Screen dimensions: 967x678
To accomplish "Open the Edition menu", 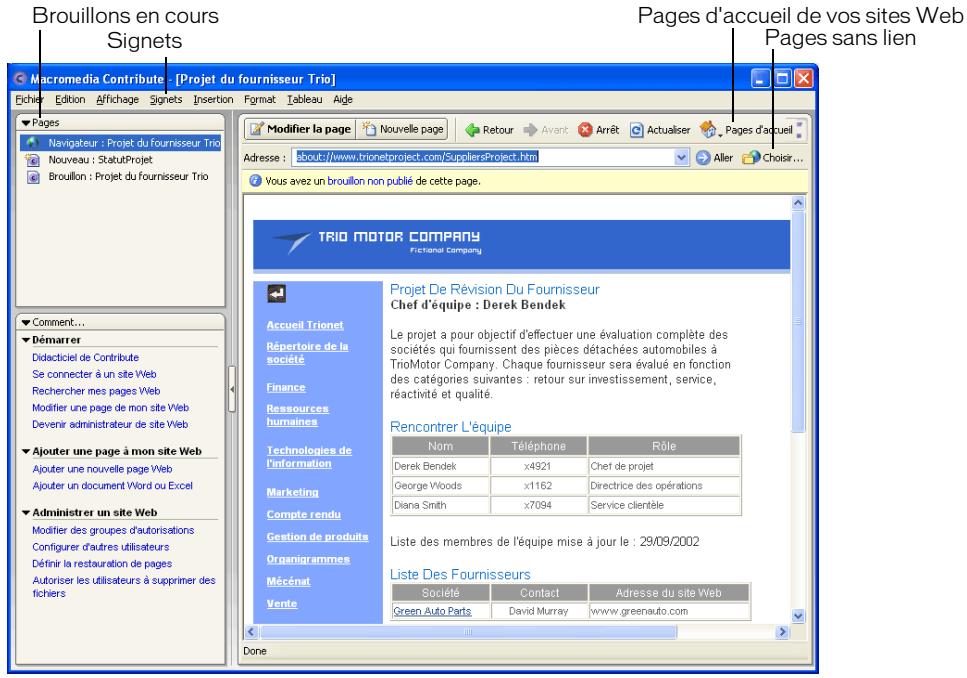I will [70, 99].
